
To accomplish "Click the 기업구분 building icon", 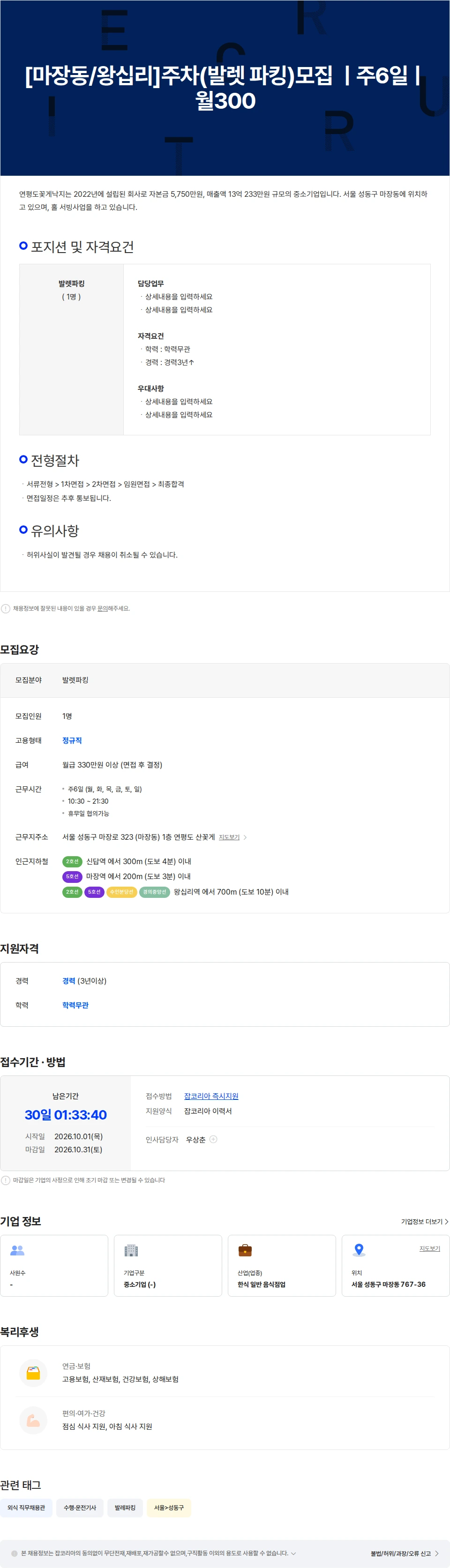I will pos(131,1250).
